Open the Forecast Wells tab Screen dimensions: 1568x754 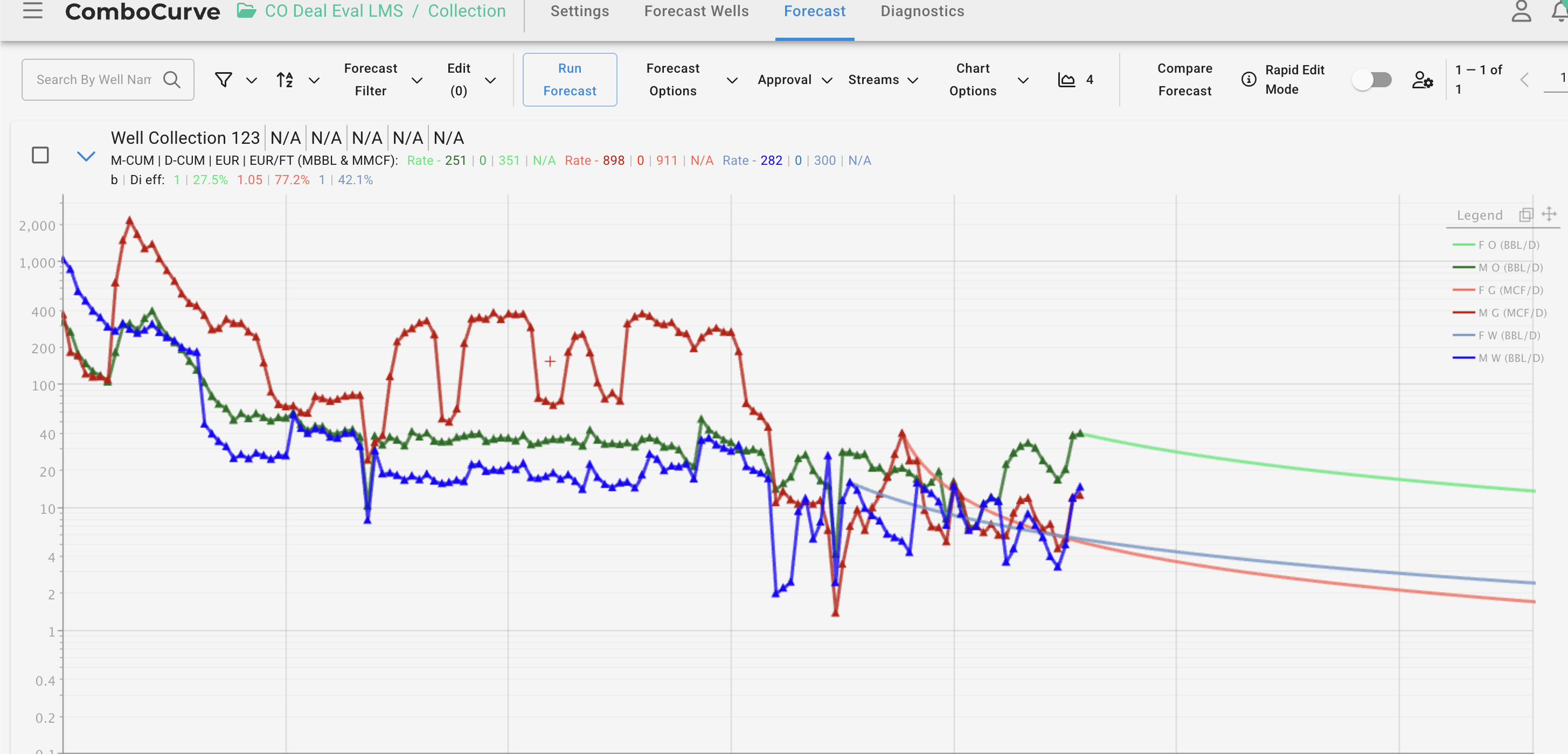click(696, 11)
